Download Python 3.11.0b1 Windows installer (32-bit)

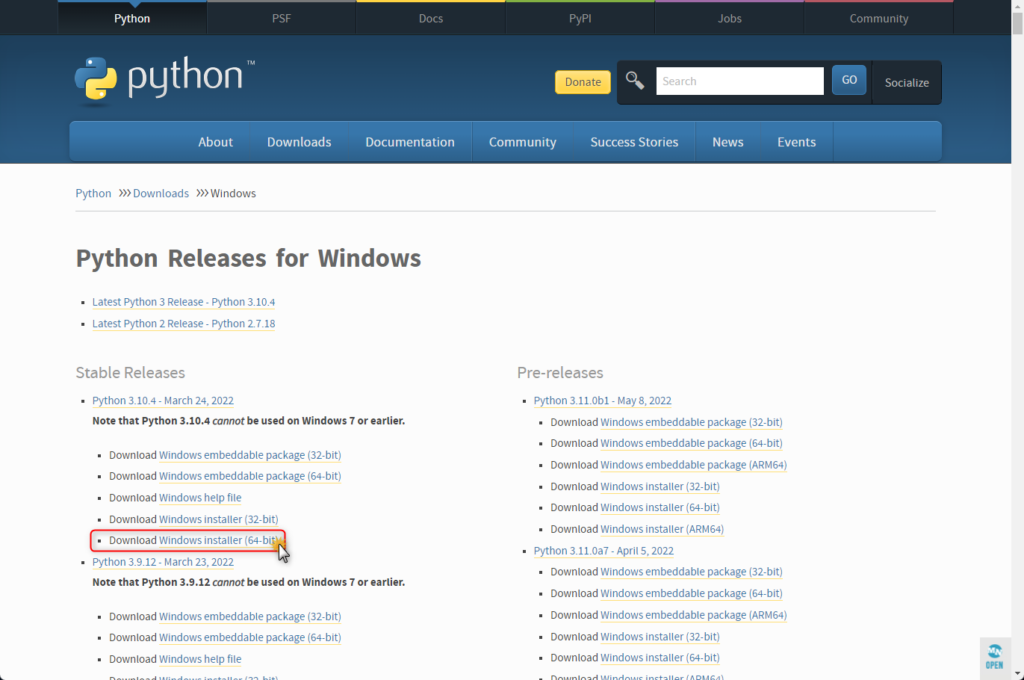tap(660, 486)
